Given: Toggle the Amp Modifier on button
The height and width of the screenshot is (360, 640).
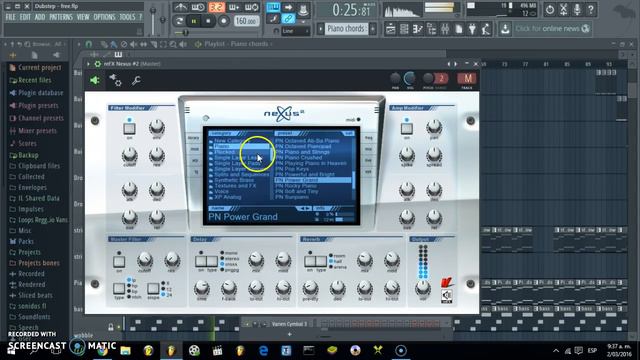Looking at the screenshot, I should (x=407, y=128).
